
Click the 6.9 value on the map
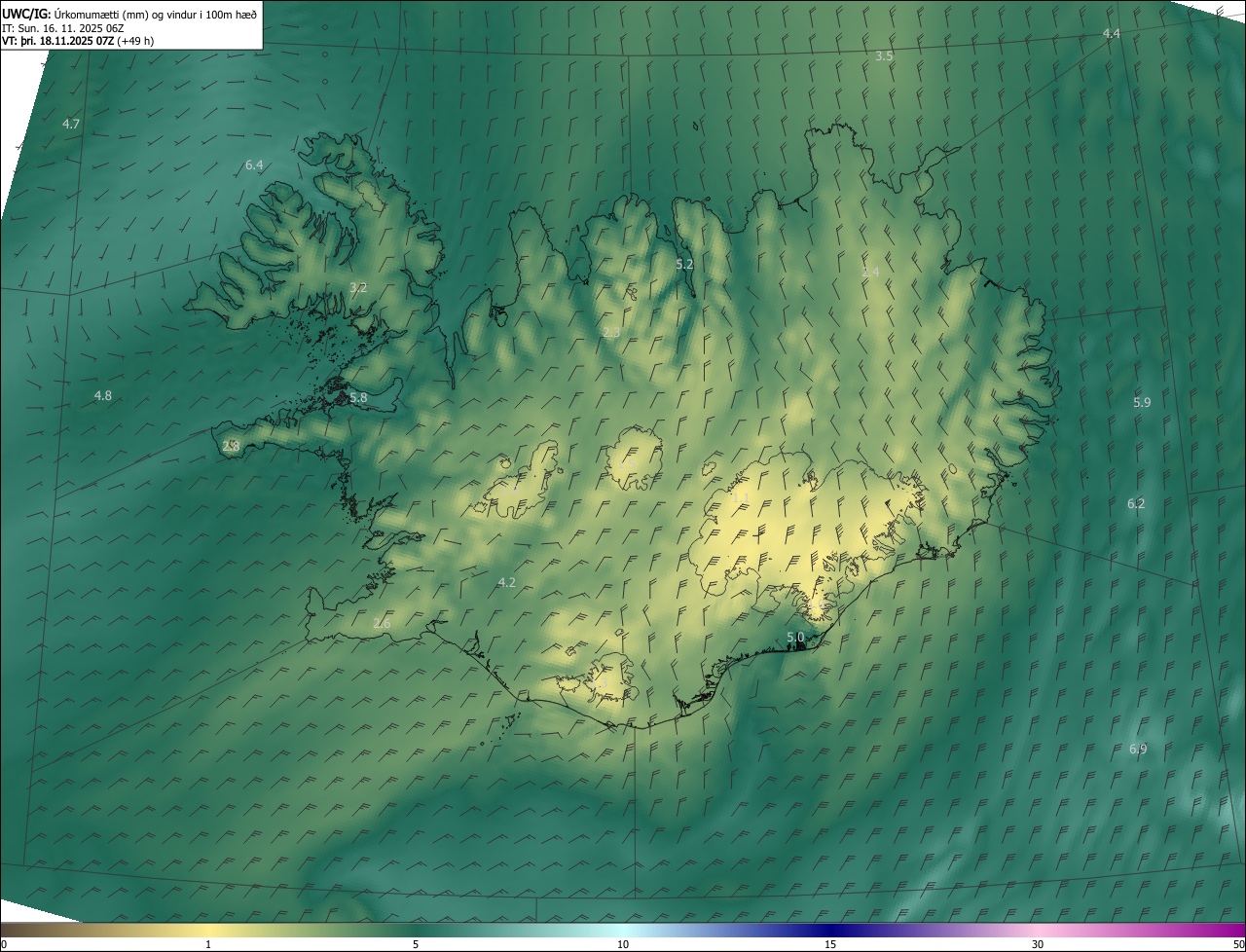pyautogui.click(x=1138, y=749)
